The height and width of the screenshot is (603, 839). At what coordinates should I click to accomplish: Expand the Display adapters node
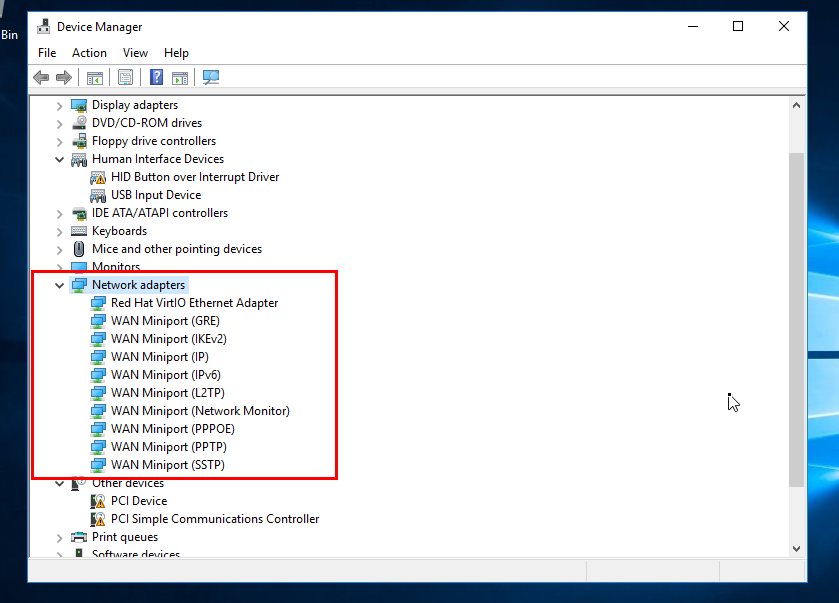pyautogui.click(x=59, y=106)
